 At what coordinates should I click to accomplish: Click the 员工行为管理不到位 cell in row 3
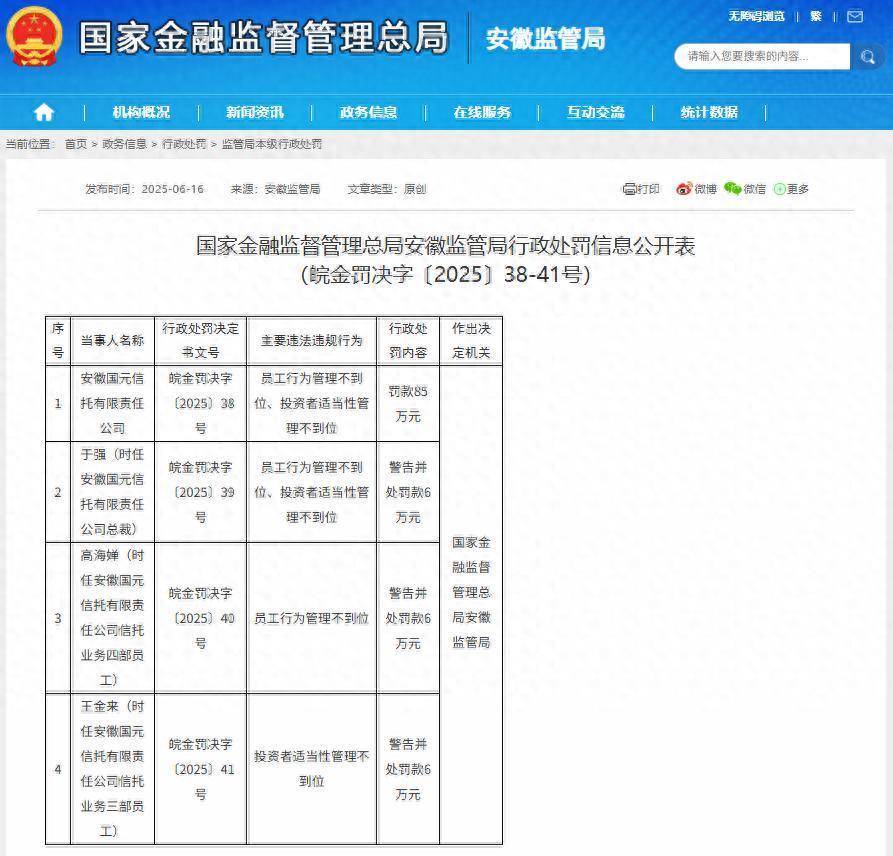pyautogui.click(x=312, y=618)
